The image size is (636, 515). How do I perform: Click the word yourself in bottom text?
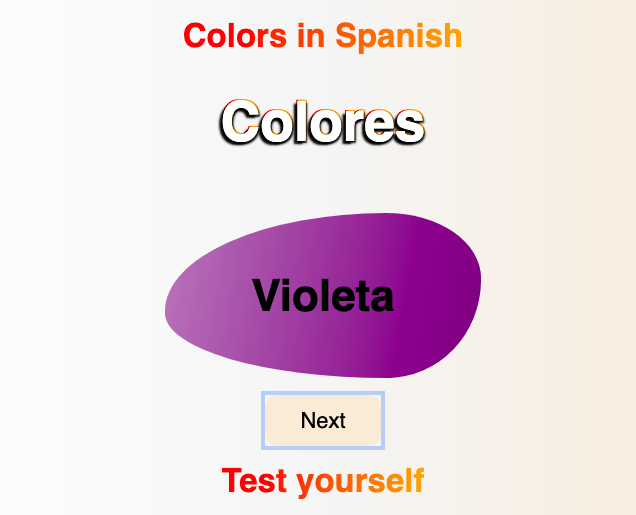click(x=360, y=482)
